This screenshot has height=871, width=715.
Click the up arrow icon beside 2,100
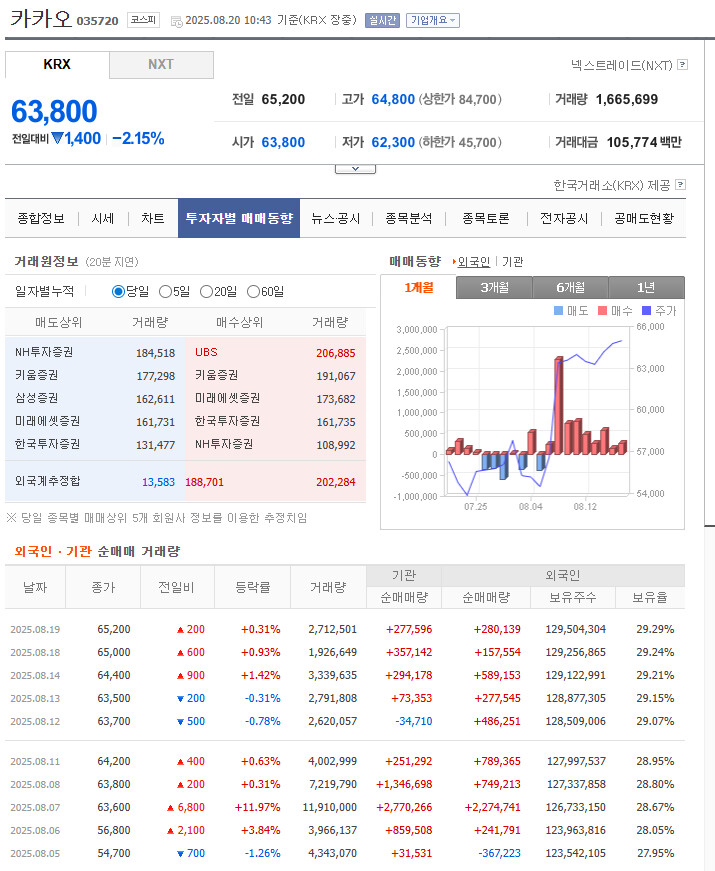pyautogui.click(x=171, y=831)
